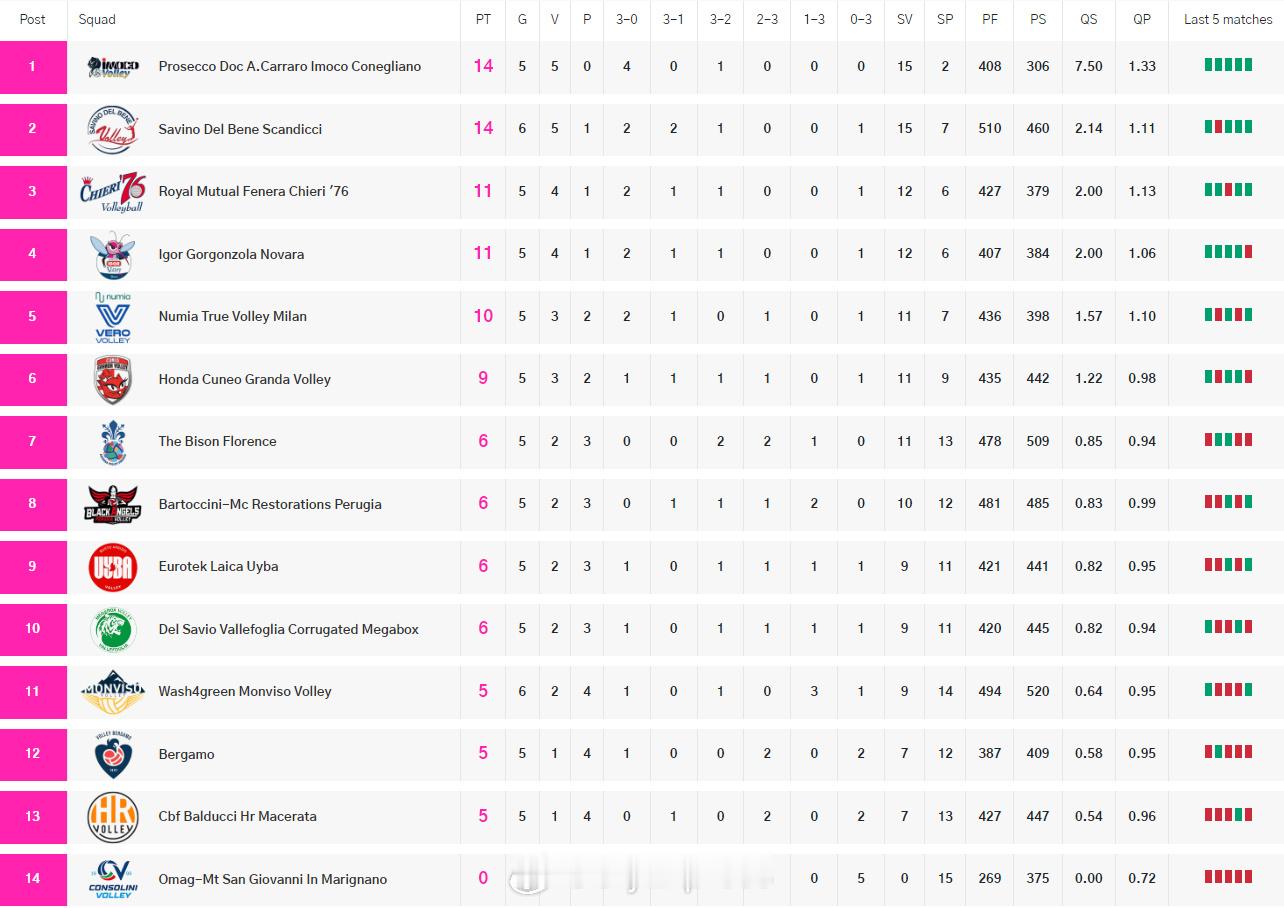Click Bartoccini-Mc Restorations Perugia name
Screen dimensions: 1284x908
270,504
